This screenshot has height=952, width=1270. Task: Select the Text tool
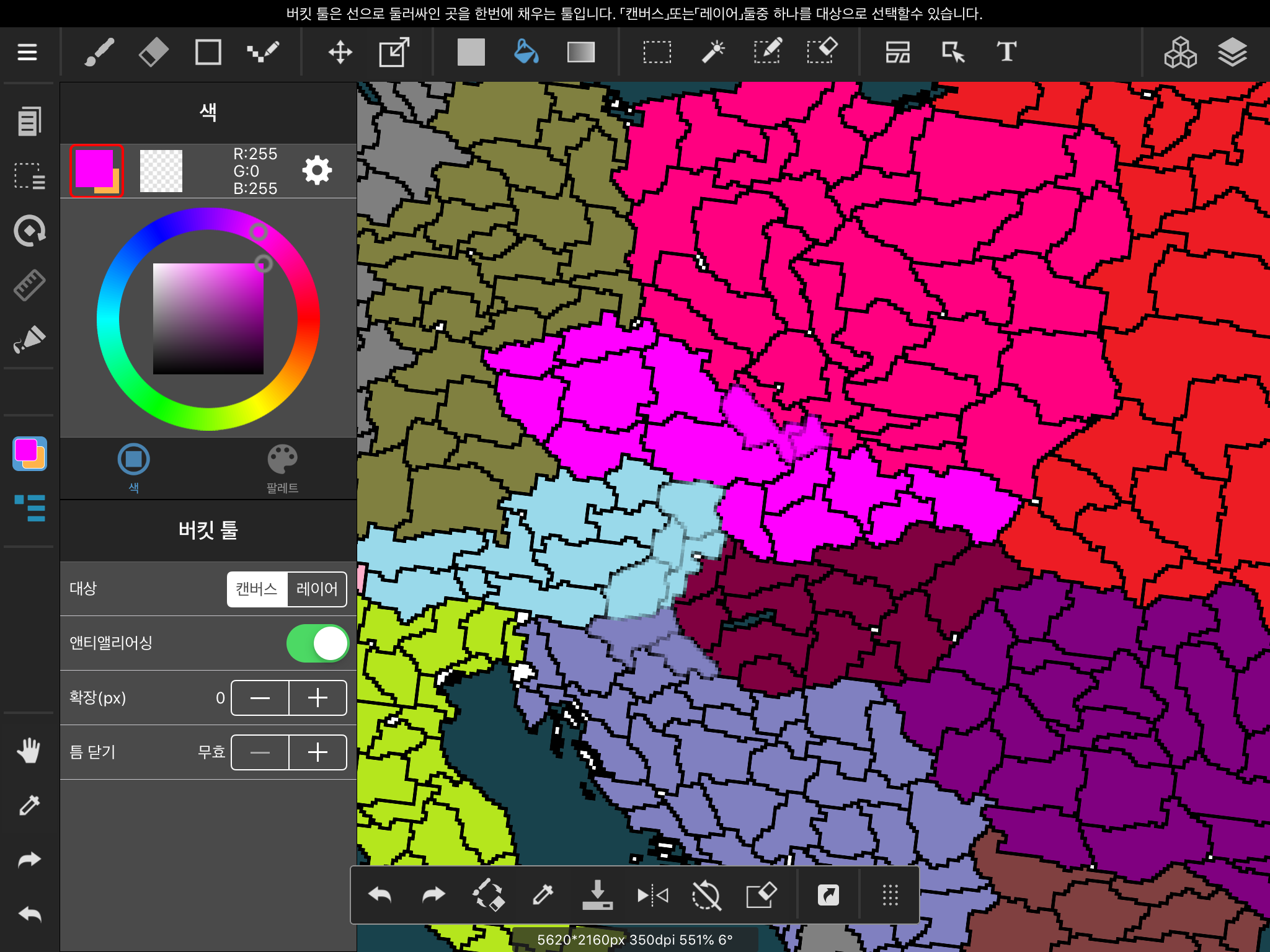point(1006,52)
